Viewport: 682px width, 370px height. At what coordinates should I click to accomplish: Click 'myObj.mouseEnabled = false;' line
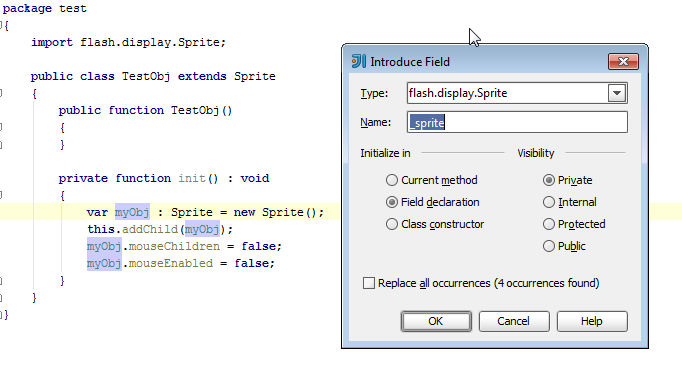click(181, 263)
